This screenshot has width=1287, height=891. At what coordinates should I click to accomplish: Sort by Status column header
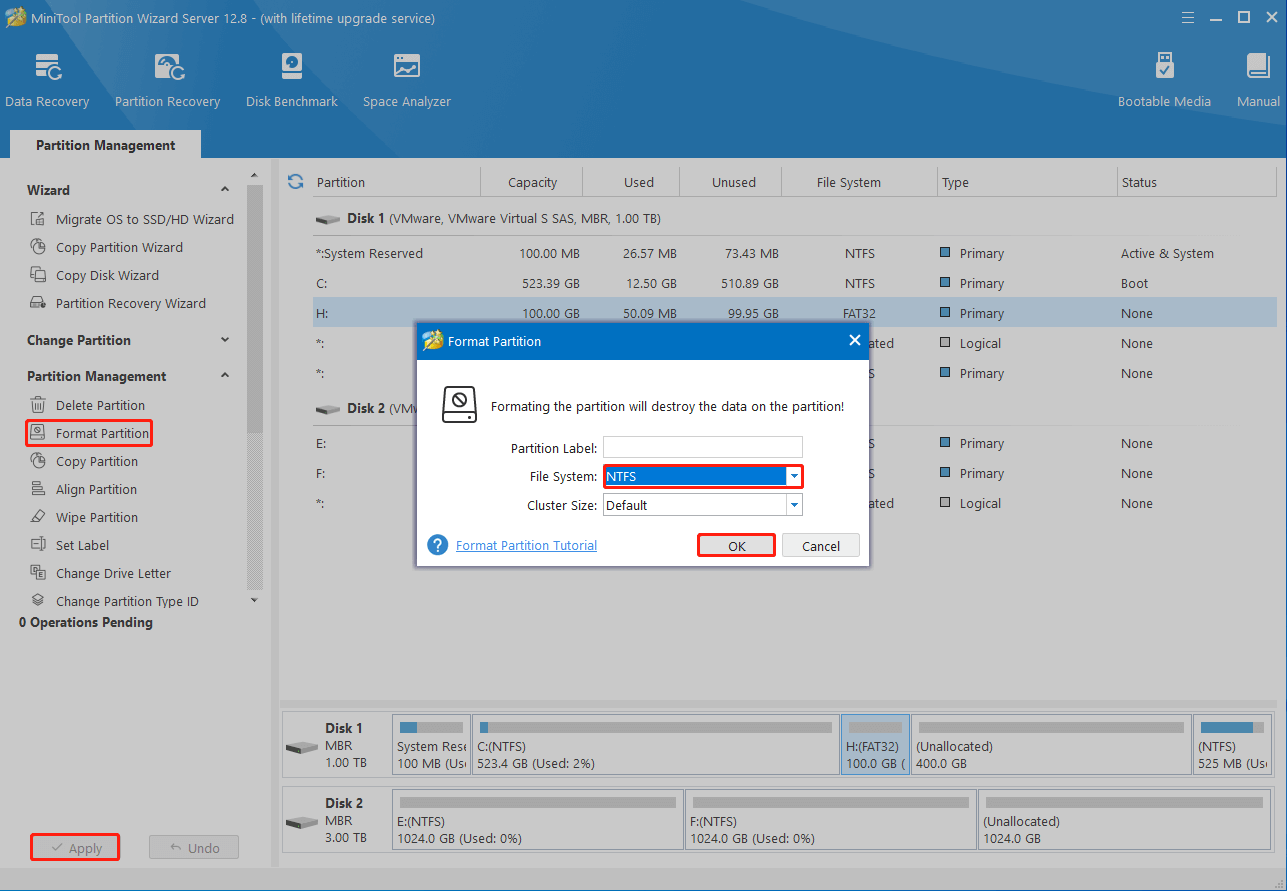pyautogui.click(x=1197, y=182)
